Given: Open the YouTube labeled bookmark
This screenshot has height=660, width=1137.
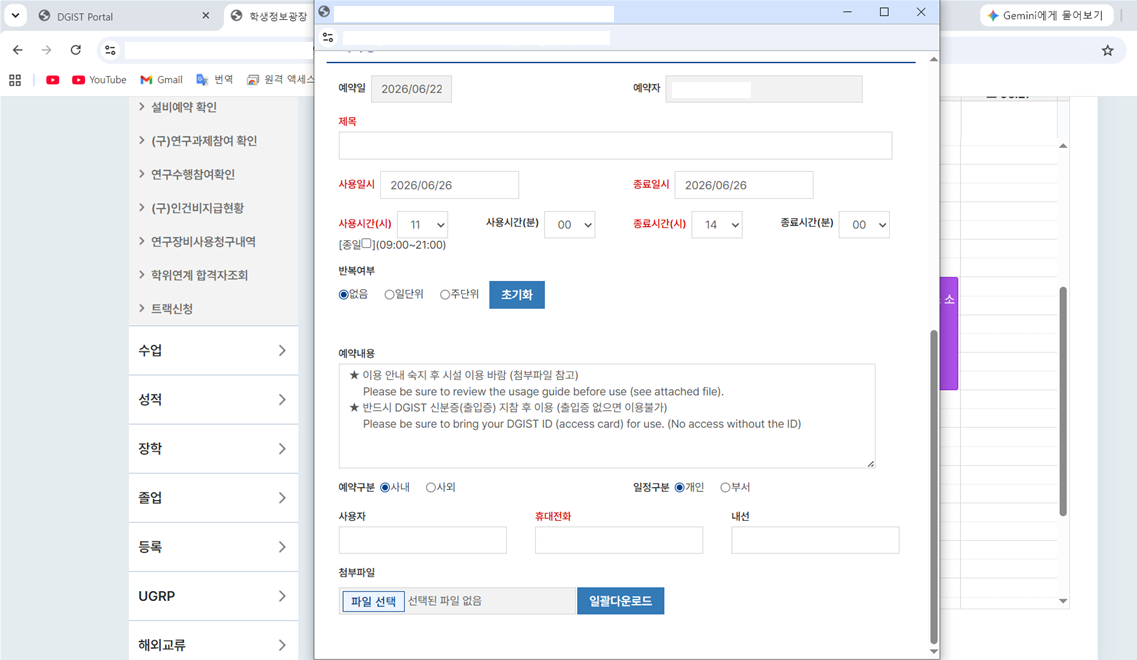Looking at the screenshot, I should [x=99, y=80].
